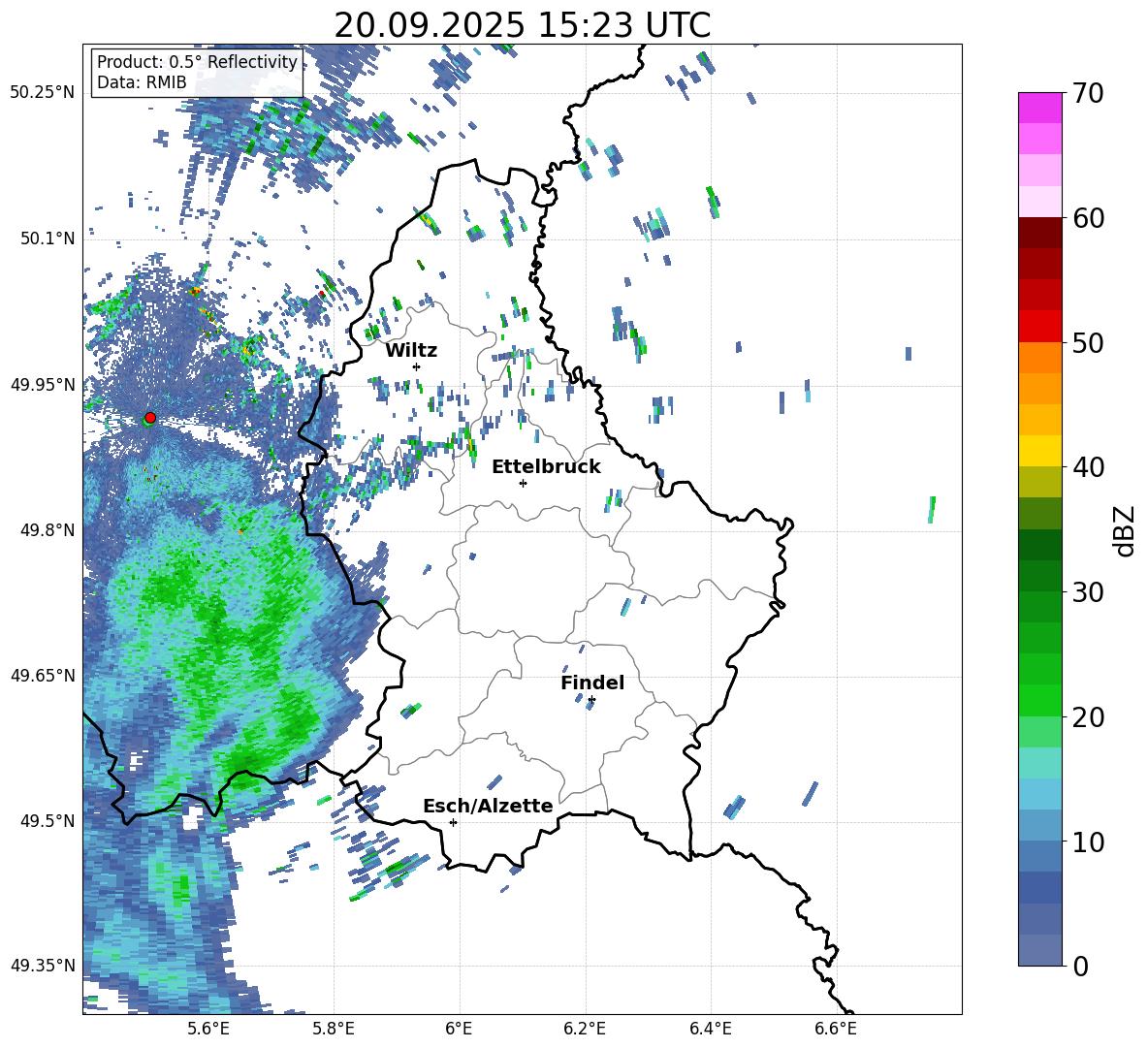Click the bright green colorbar swatch at 20
This screenshot has width=1148, height=1048.
pos(1039,700)
